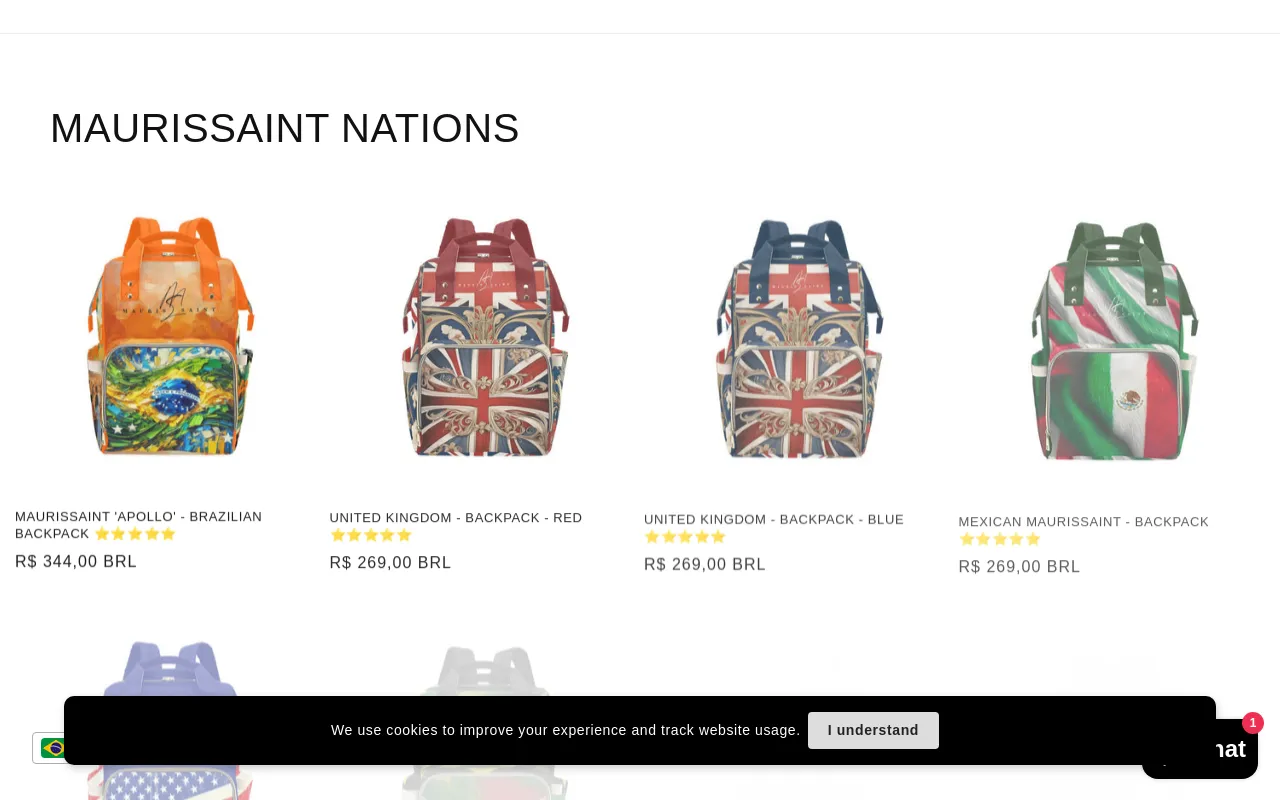
Task: Open Maurissaint 'Apollo' Brazilian Backpack link
Action: click(138, 517)
